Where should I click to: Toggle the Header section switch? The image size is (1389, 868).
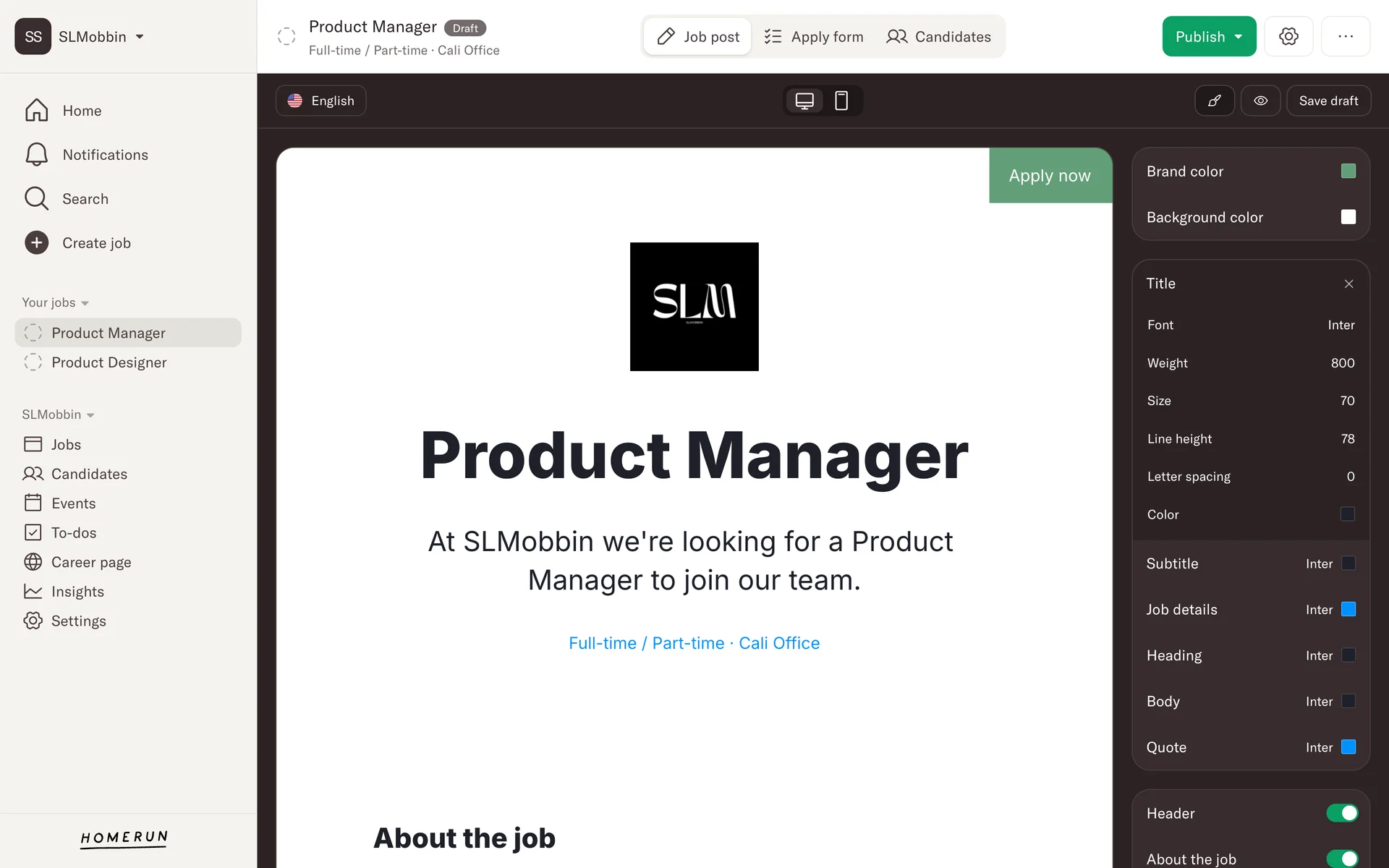(1342, 813)
